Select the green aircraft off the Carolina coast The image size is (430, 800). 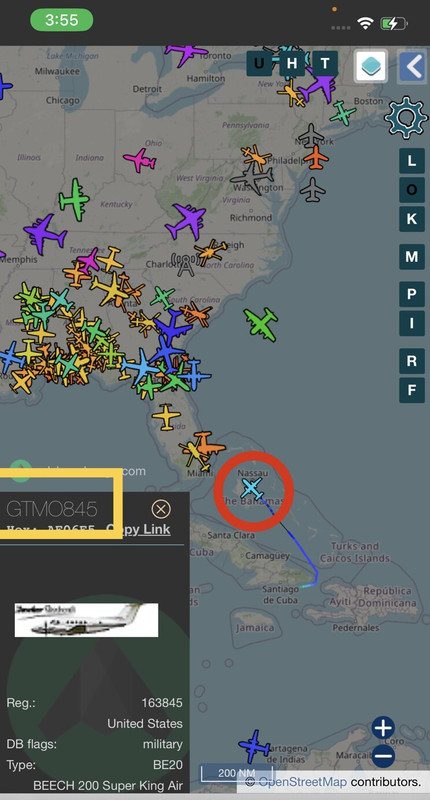(x=262, y=324)
